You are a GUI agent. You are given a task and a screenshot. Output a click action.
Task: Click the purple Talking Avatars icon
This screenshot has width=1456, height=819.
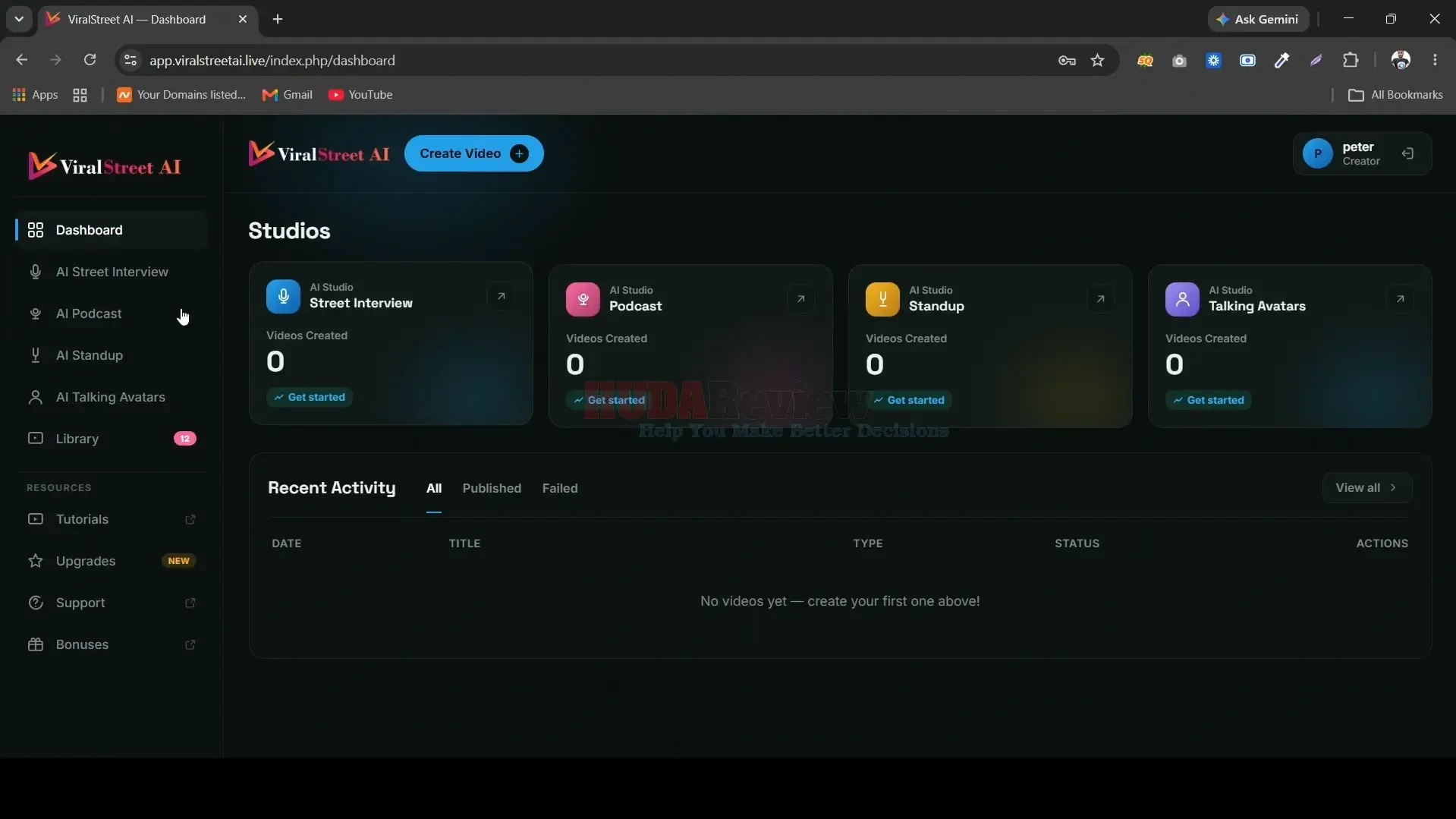[x=1182, y=299]
